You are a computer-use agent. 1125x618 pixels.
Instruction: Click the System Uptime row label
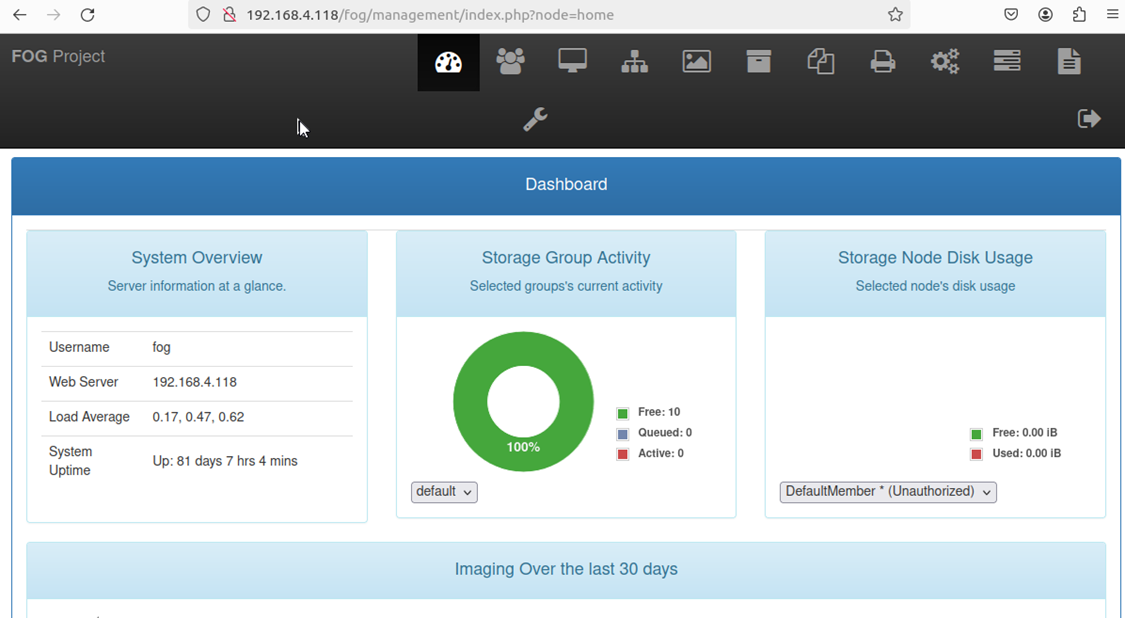point(70,461)
